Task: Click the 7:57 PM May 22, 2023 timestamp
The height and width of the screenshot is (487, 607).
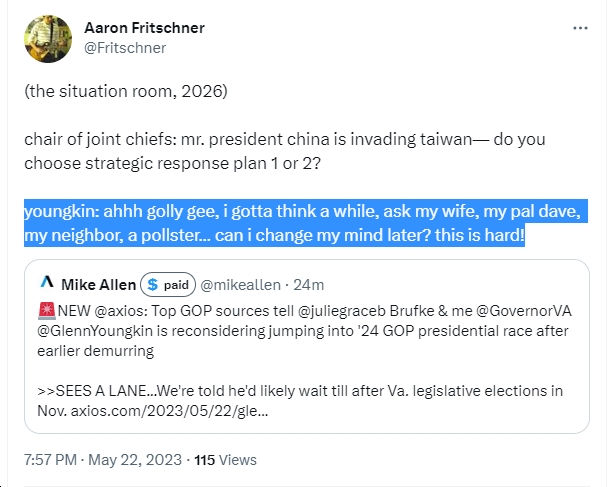Action: [103, 460]
